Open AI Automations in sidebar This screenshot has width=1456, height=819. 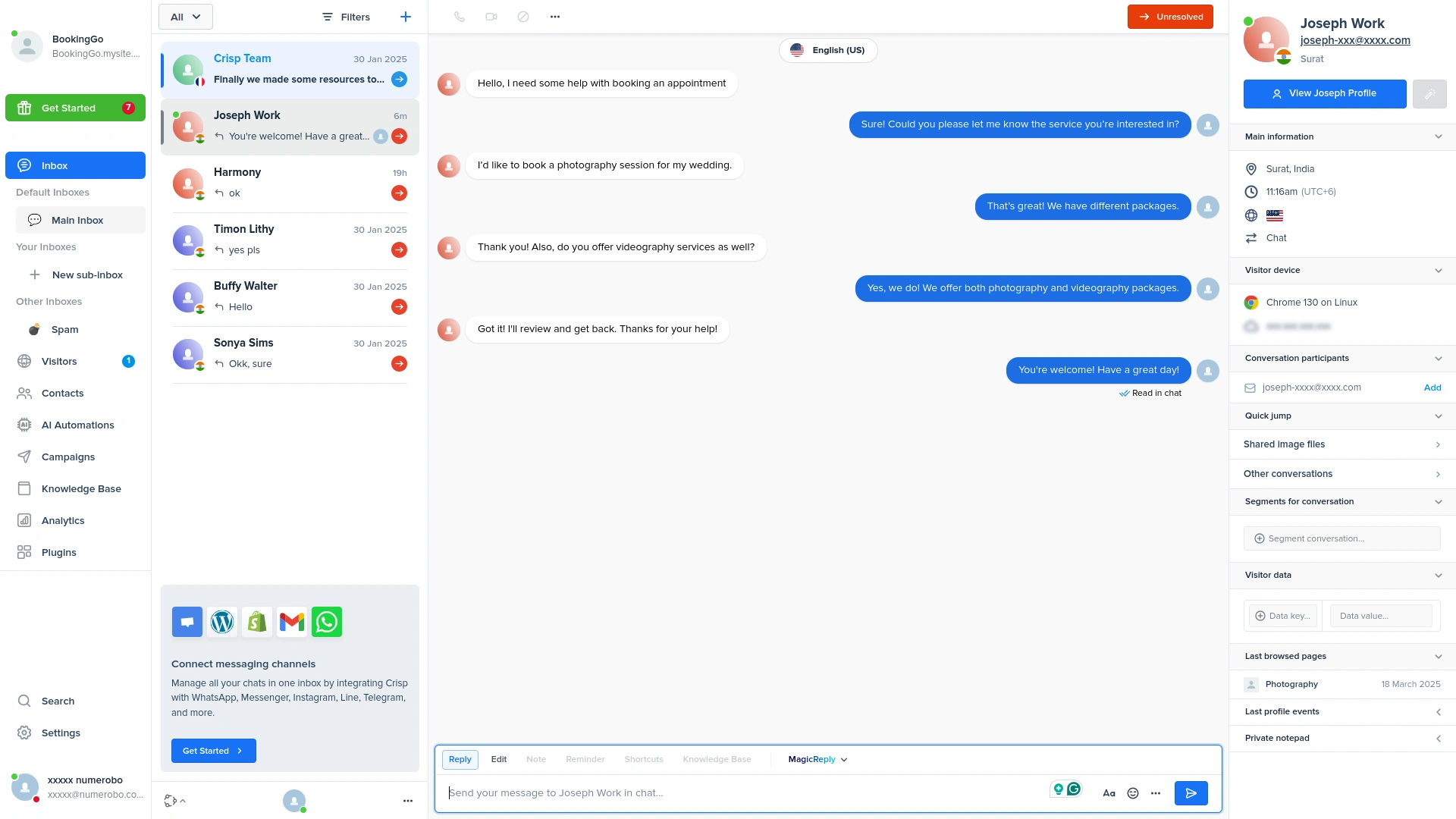[x=77, y=425]
